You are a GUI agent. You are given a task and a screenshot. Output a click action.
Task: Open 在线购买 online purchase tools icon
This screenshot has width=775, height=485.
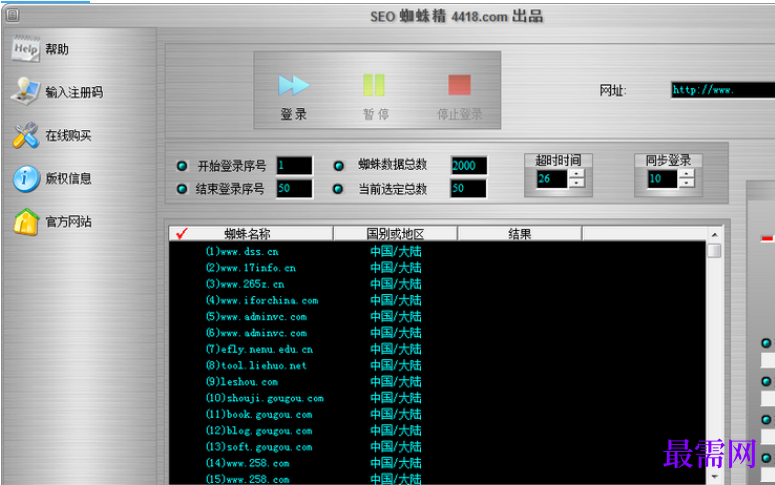coord(26,135)
